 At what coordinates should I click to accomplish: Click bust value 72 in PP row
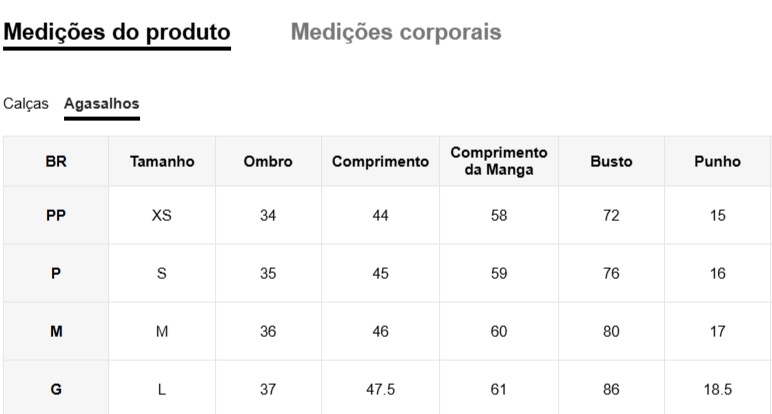(x=611, y=216)
